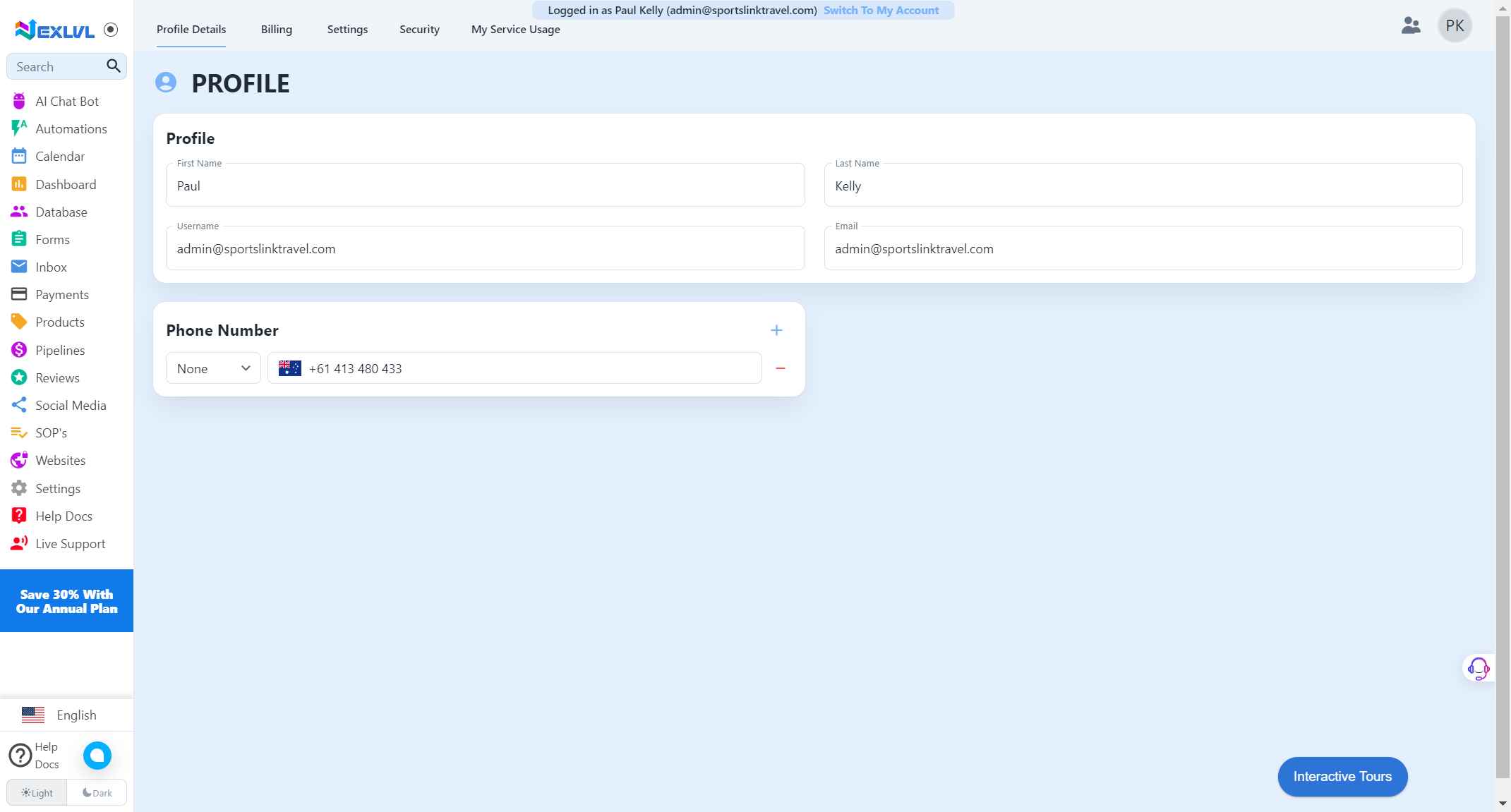This screenshot has width=1511, height=812.
Task: Open the Social Media share icon
Action: 19,405
